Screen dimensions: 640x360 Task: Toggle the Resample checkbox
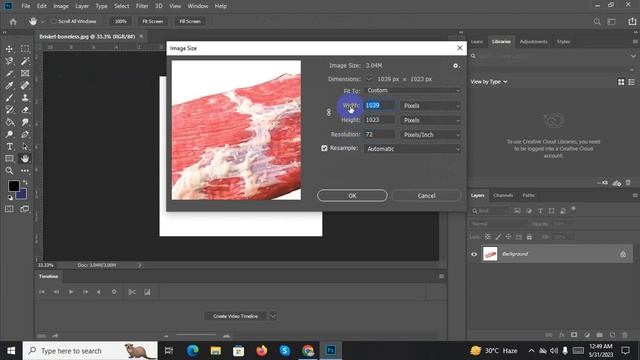click(324, 148)
